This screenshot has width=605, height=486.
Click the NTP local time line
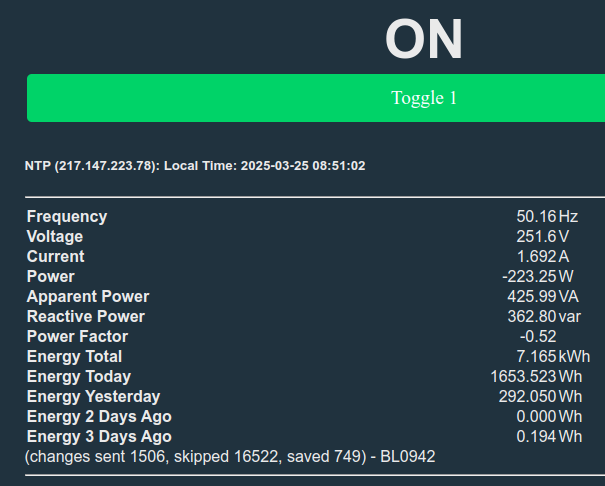tap(195, 166)
